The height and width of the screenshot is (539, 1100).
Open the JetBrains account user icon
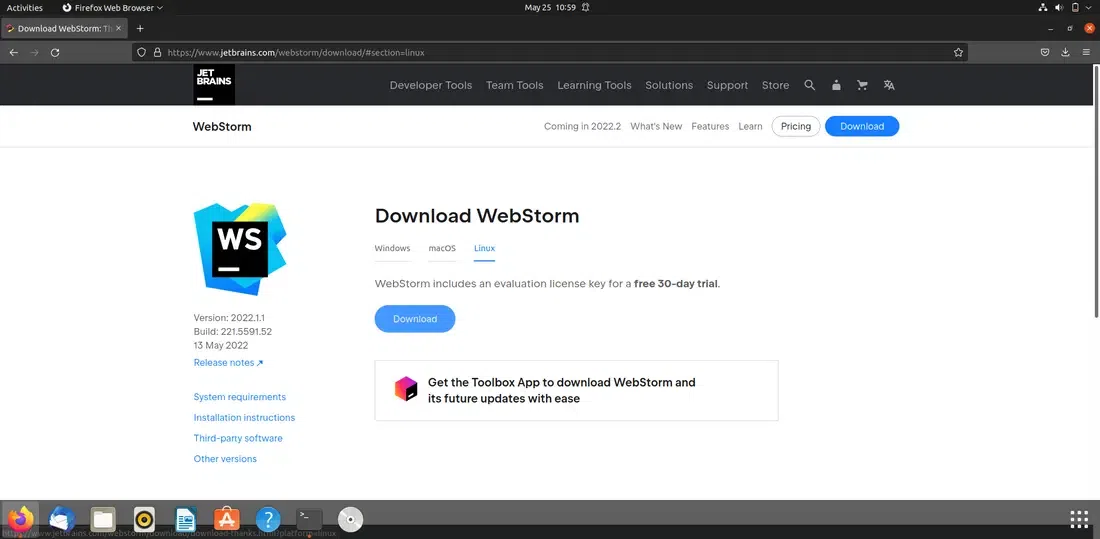coord(836,85)
